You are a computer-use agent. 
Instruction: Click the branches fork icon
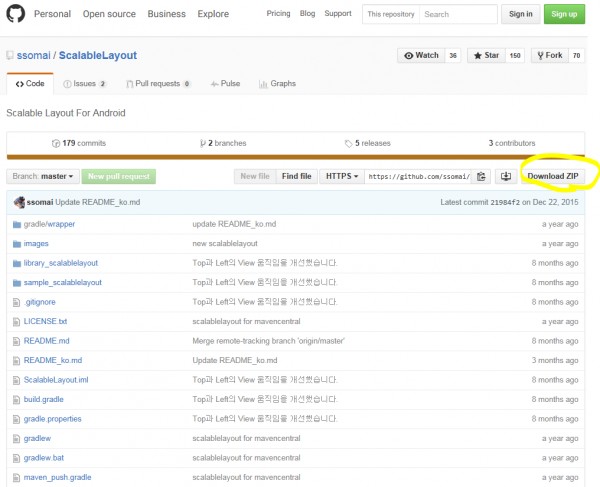coord(203,143)
